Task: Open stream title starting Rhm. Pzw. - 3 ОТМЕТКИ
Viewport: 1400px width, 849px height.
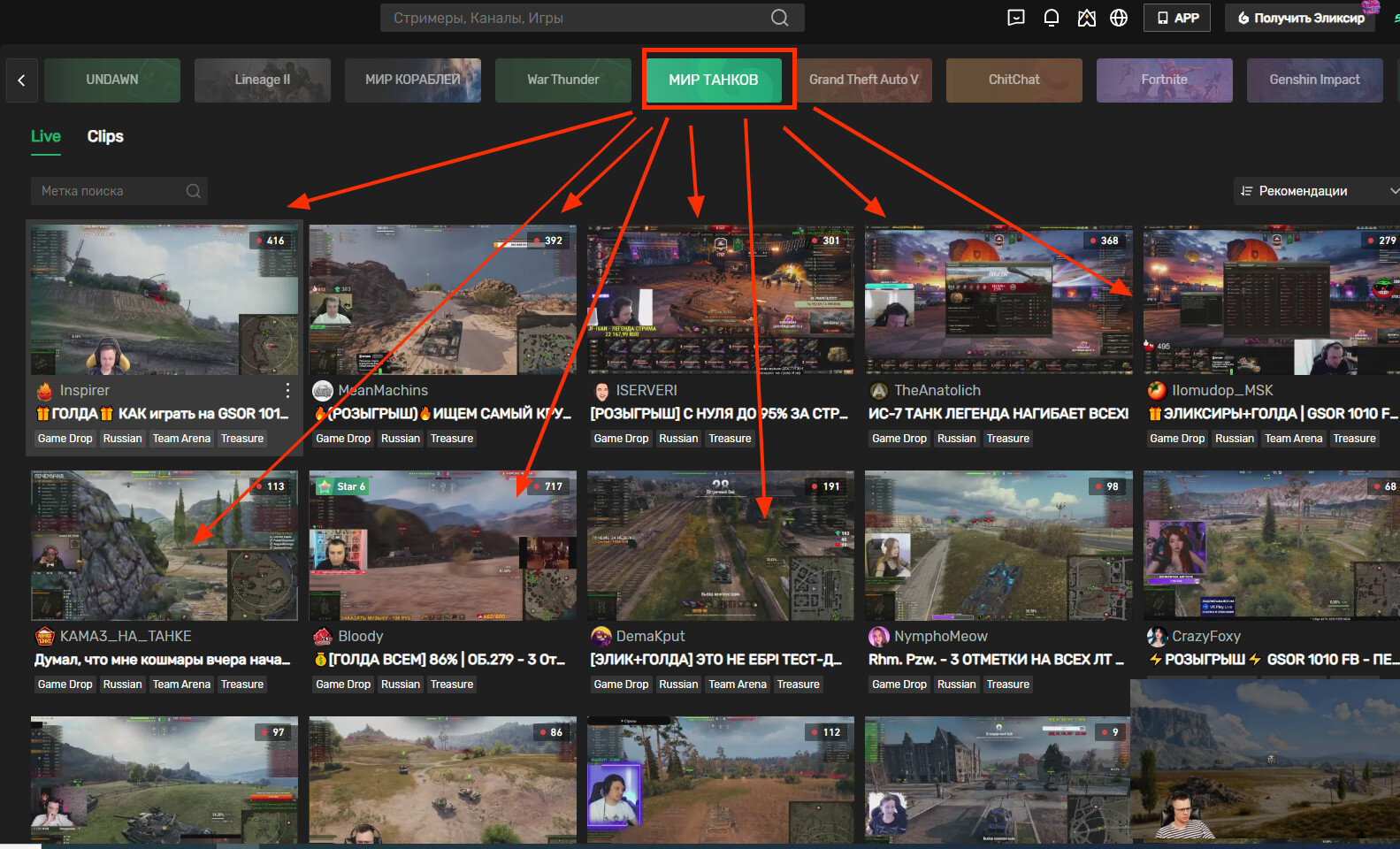Action: tap(996, 660)
